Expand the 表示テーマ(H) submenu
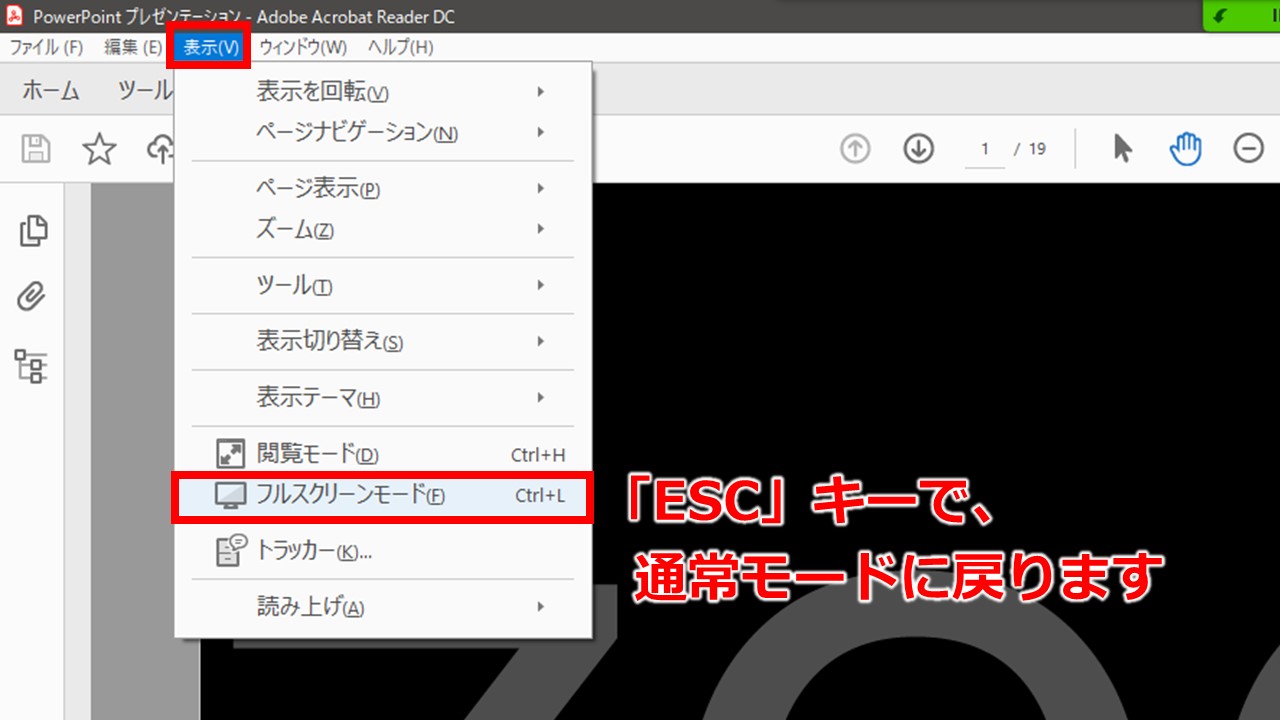1280x720 pixels. [x=383, y=397]
